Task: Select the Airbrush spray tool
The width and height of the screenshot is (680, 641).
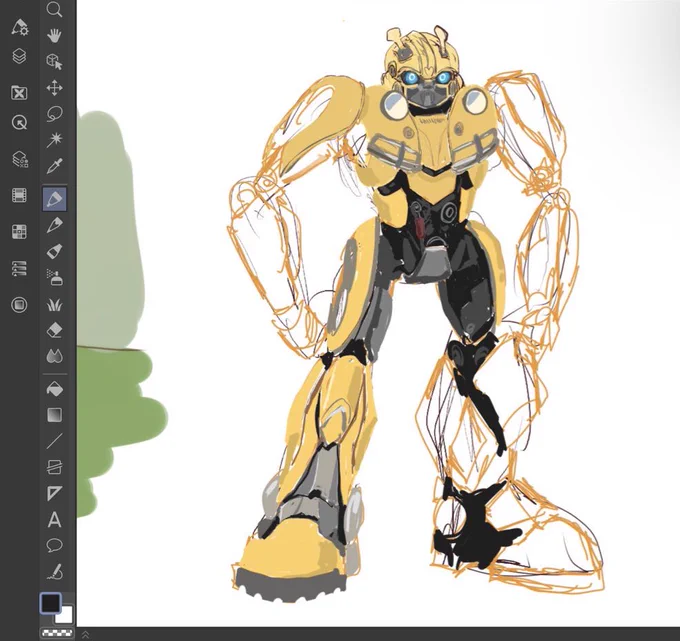Action: (54, 278)
